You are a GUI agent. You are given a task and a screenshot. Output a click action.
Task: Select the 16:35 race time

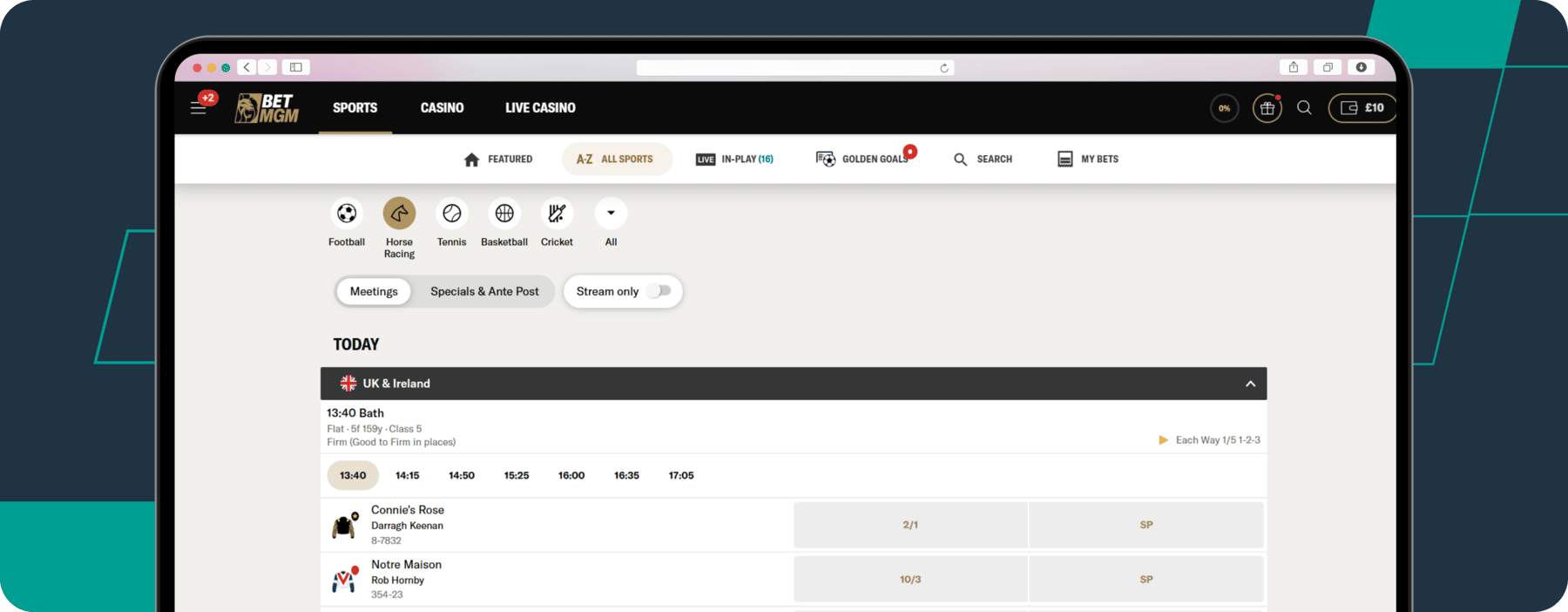(x=626, y=476)
